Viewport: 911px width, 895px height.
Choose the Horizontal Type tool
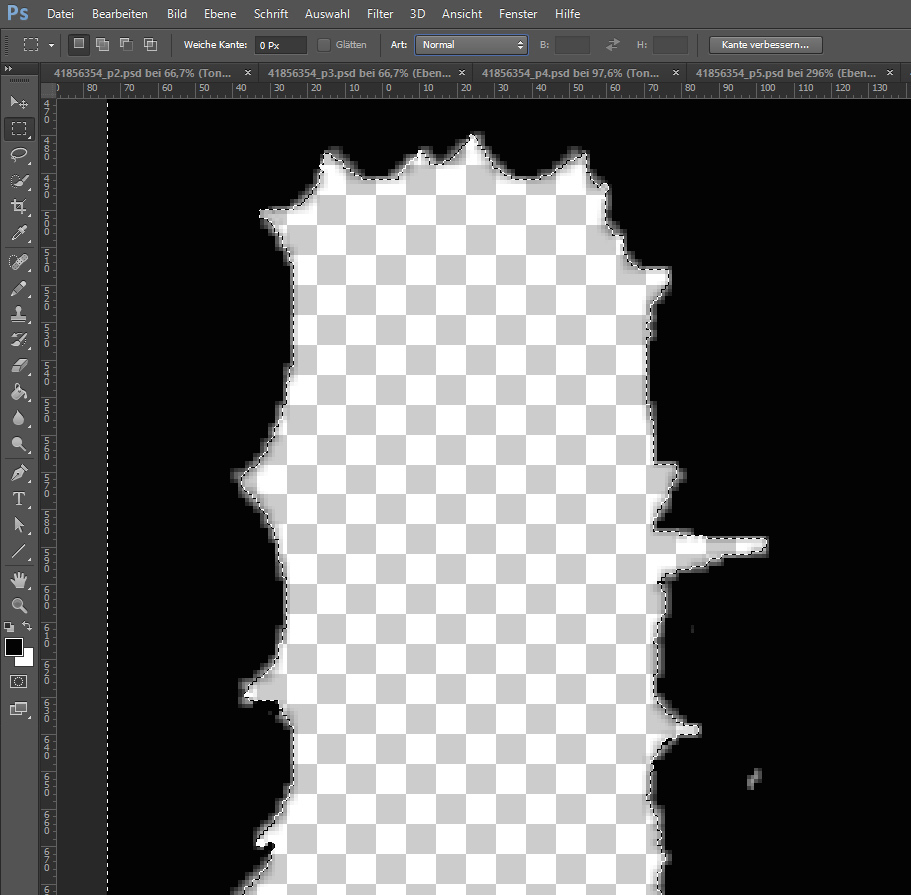pos(20,499)
